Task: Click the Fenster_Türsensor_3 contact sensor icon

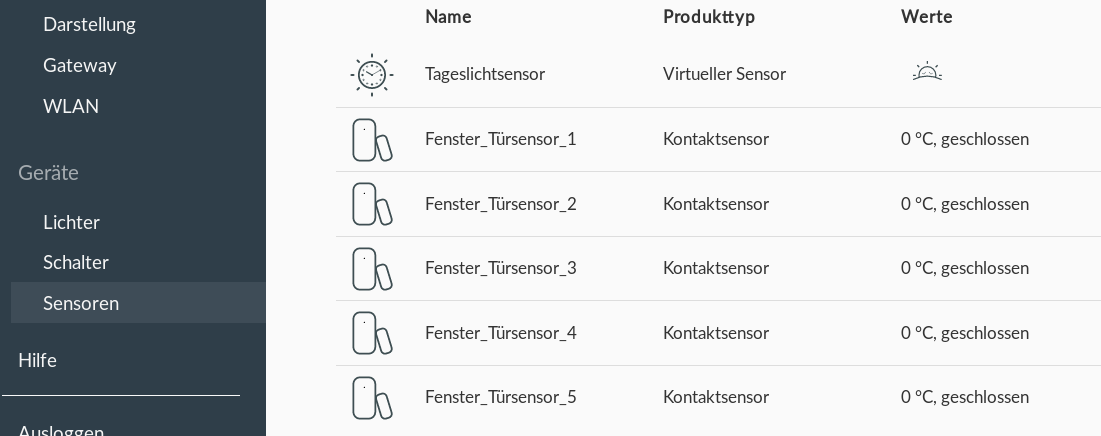Action: click(371, 269)
